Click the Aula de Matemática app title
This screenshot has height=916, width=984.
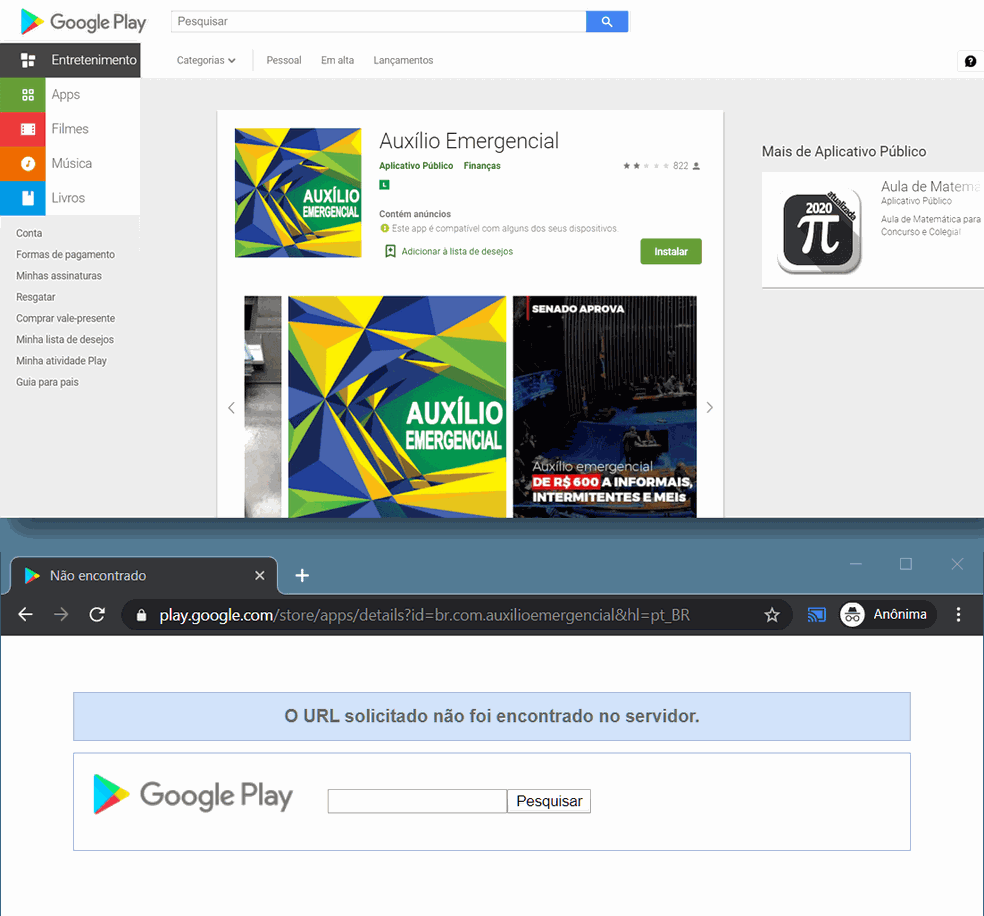click(930, 186)
